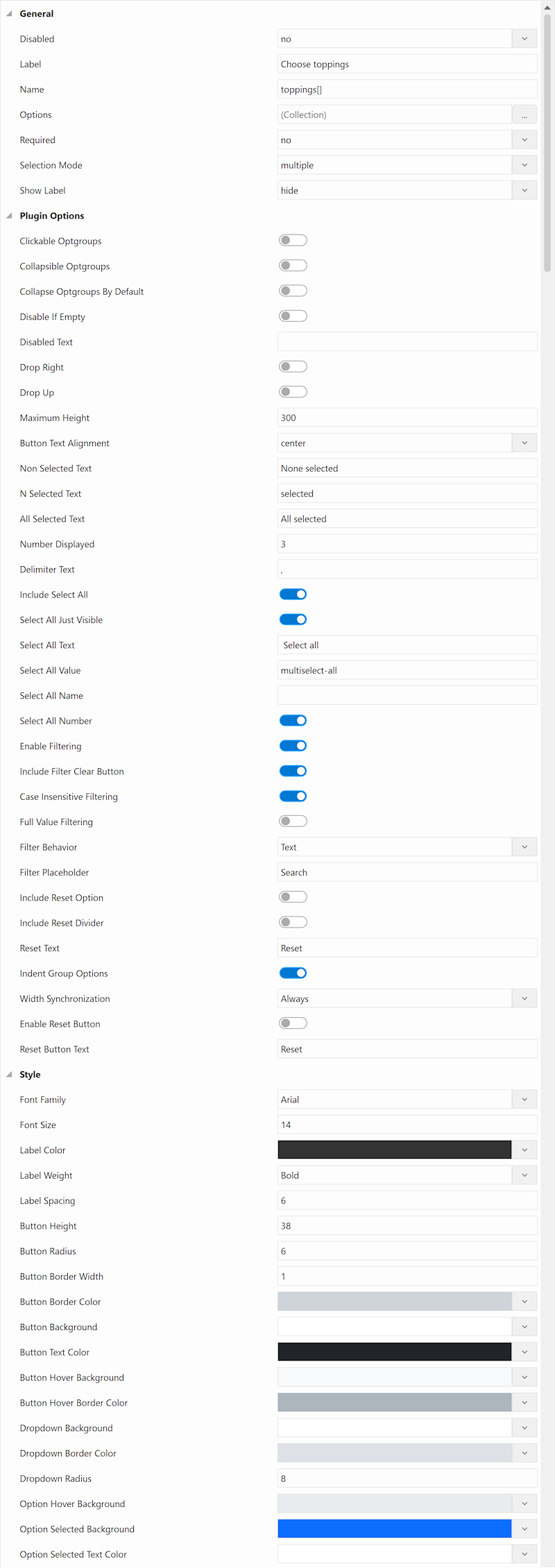The image size is (555, 1568).
Task: Collapse the Style section triangle
Action: tap(9, 1074)
